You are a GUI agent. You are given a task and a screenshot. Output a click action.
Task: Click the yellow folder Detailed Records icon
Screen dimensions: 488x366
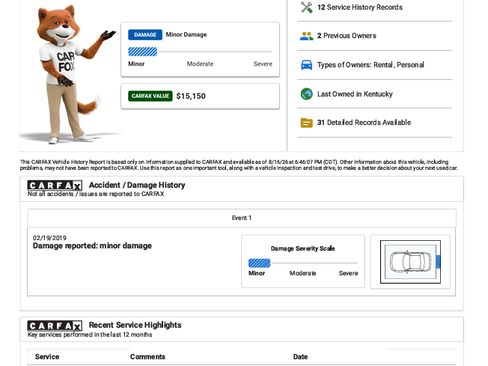click(306, 123)
